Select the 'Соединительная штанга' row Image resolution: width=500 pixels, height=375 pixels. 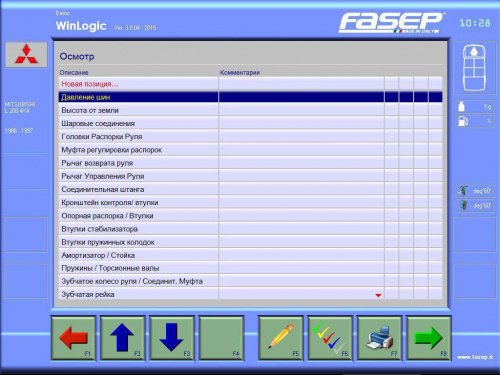[x=251, y=189]
